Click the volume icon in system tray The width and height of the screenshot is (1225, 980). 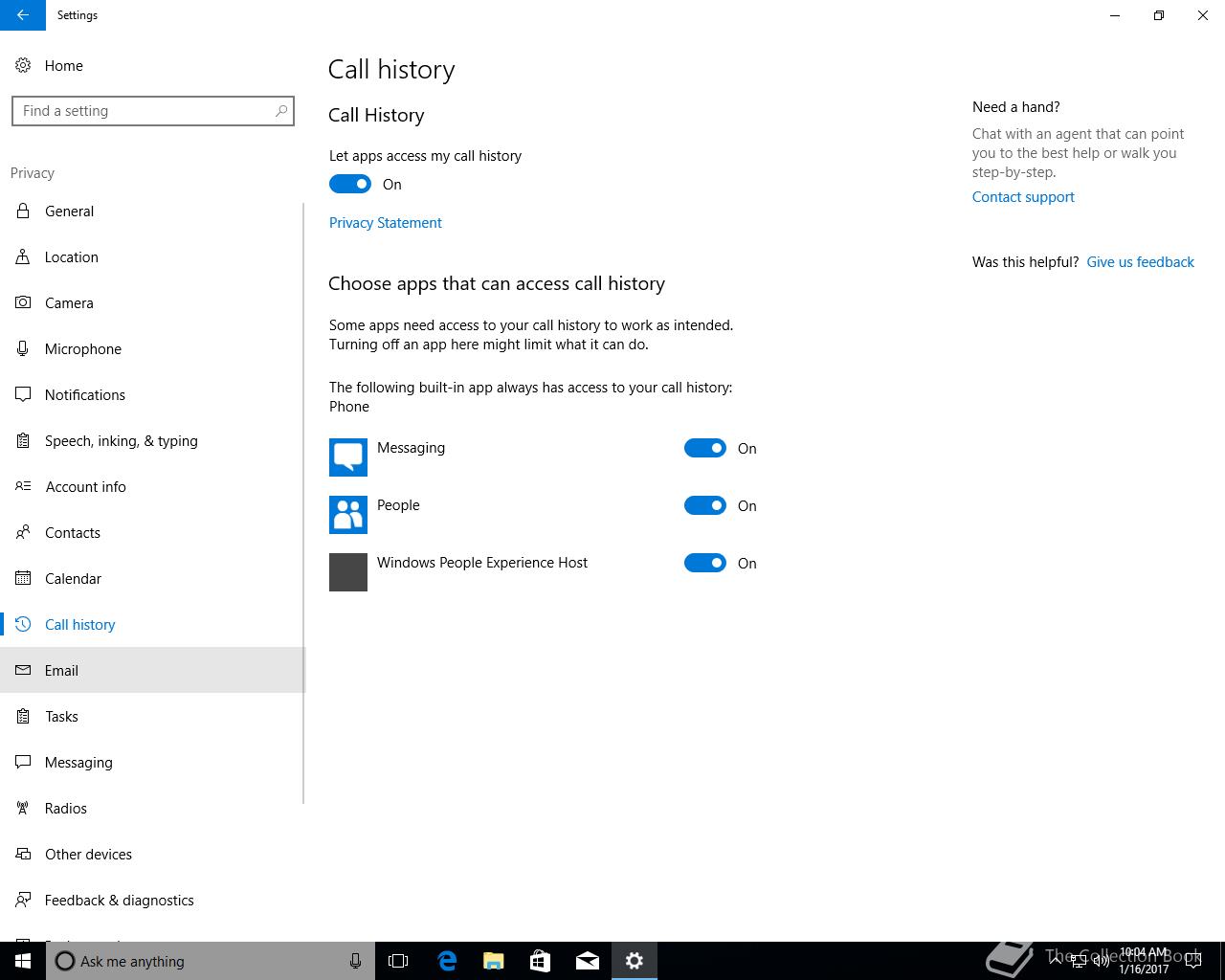(1102, 961)
